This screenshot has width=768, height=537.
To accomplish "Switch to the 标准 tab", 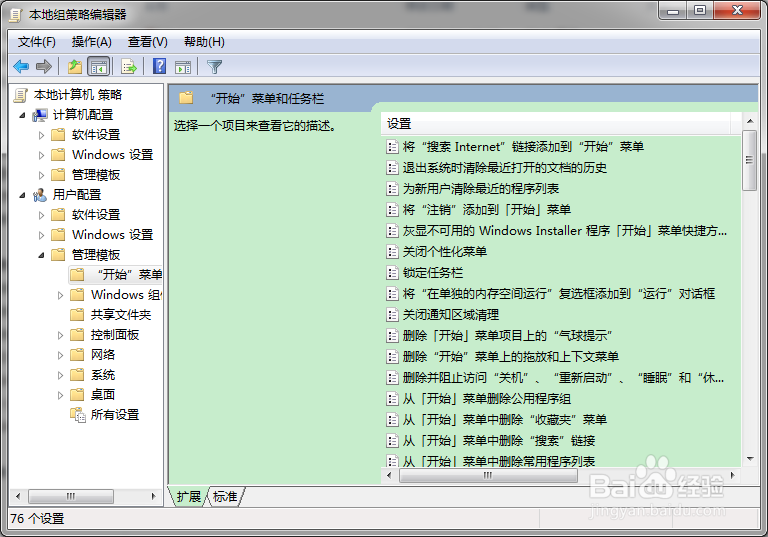I will [x=225, y=497].
